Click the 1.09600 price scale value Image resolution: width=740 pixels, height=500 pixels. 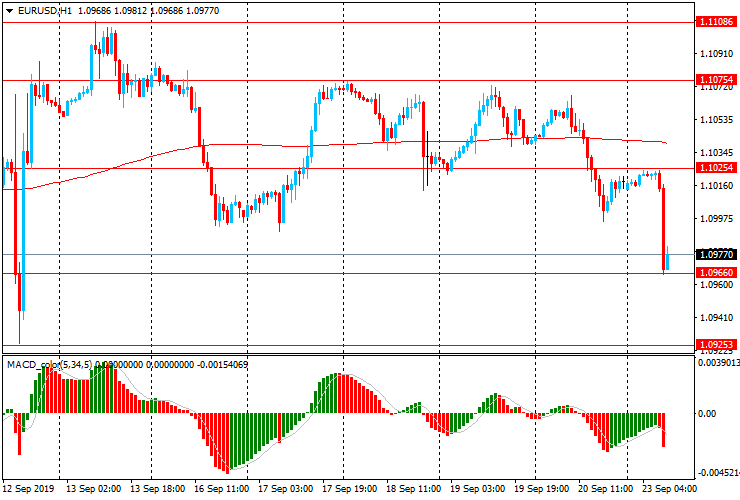coord(716,285)
